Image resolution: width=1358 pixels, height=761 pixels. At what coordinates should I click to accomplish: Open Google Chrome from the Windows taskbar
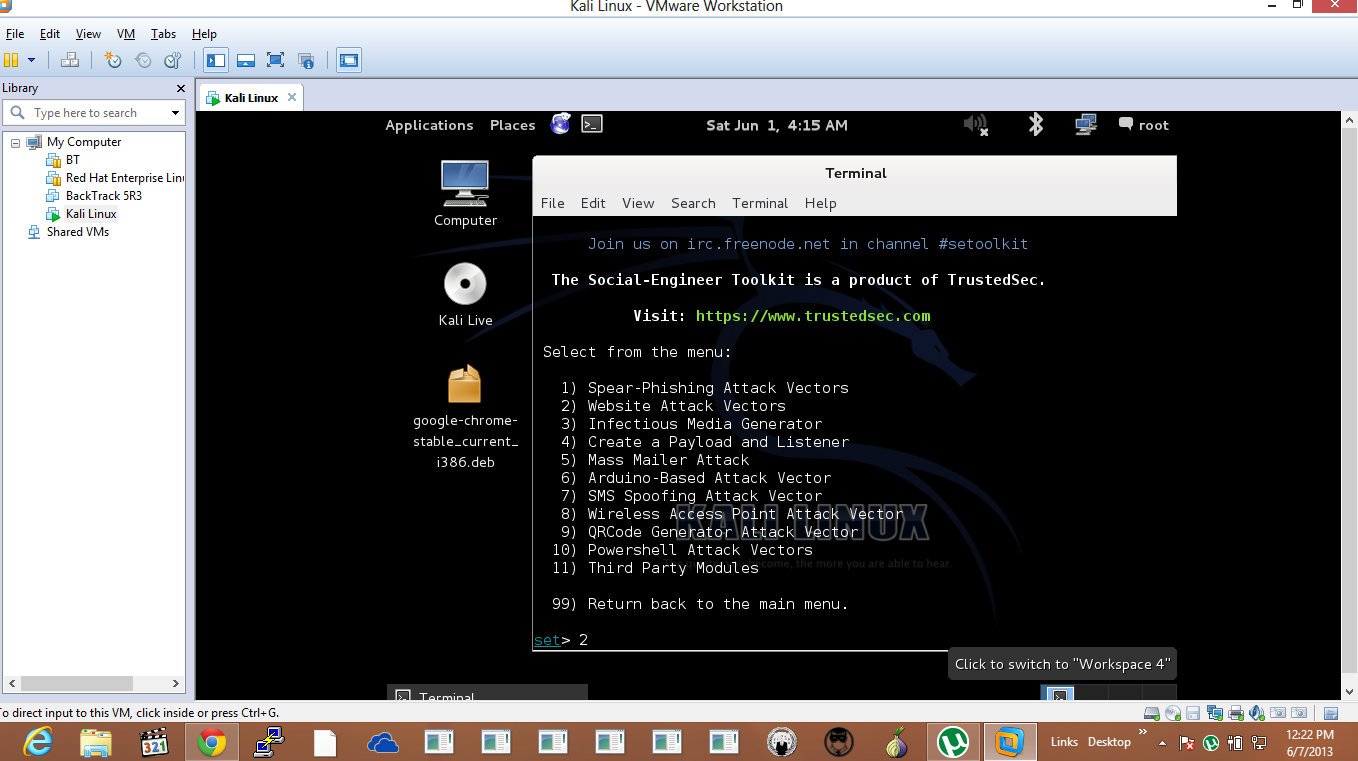211,743
